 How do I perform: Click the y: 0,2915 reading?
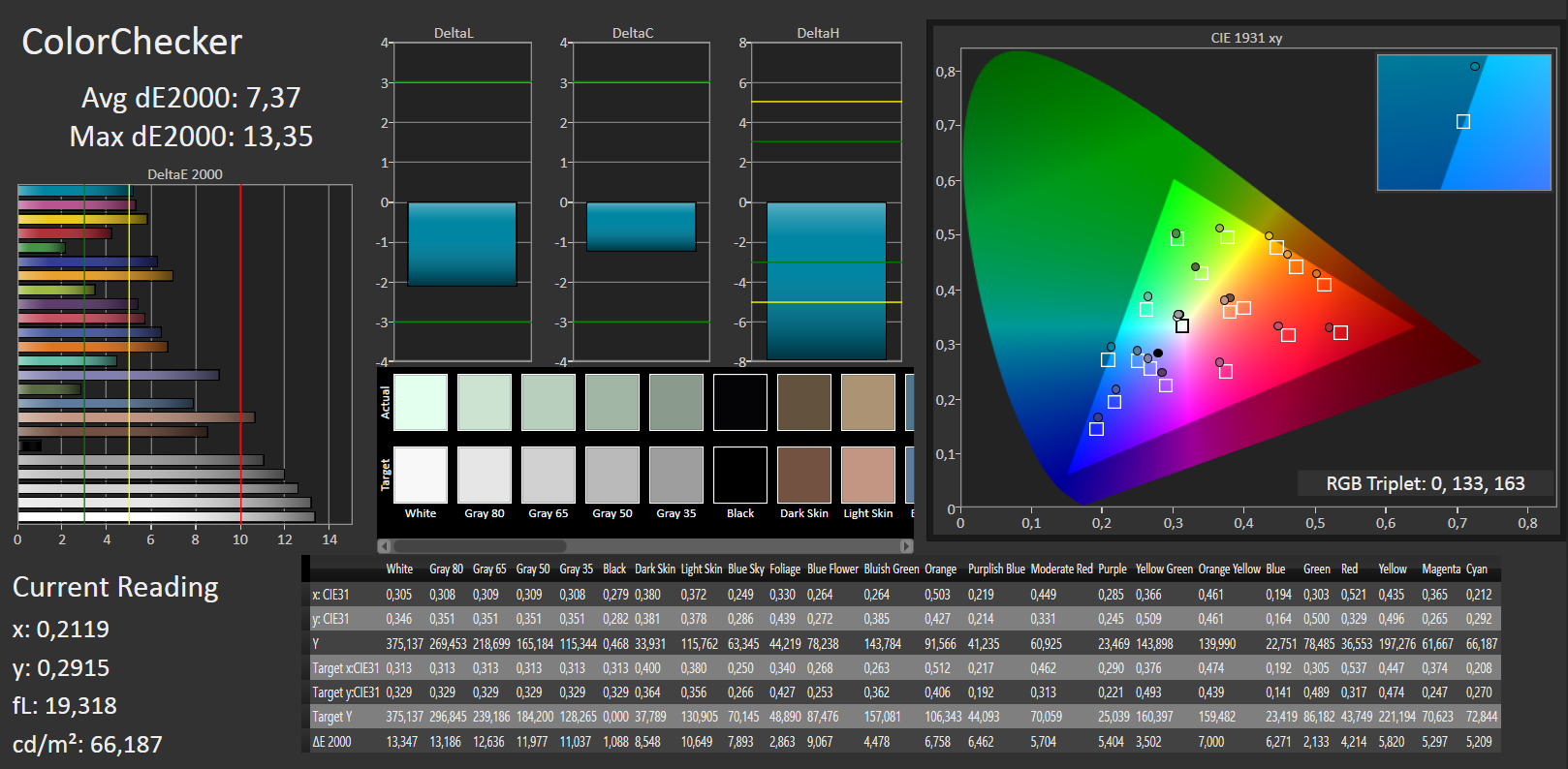point(60,668)
